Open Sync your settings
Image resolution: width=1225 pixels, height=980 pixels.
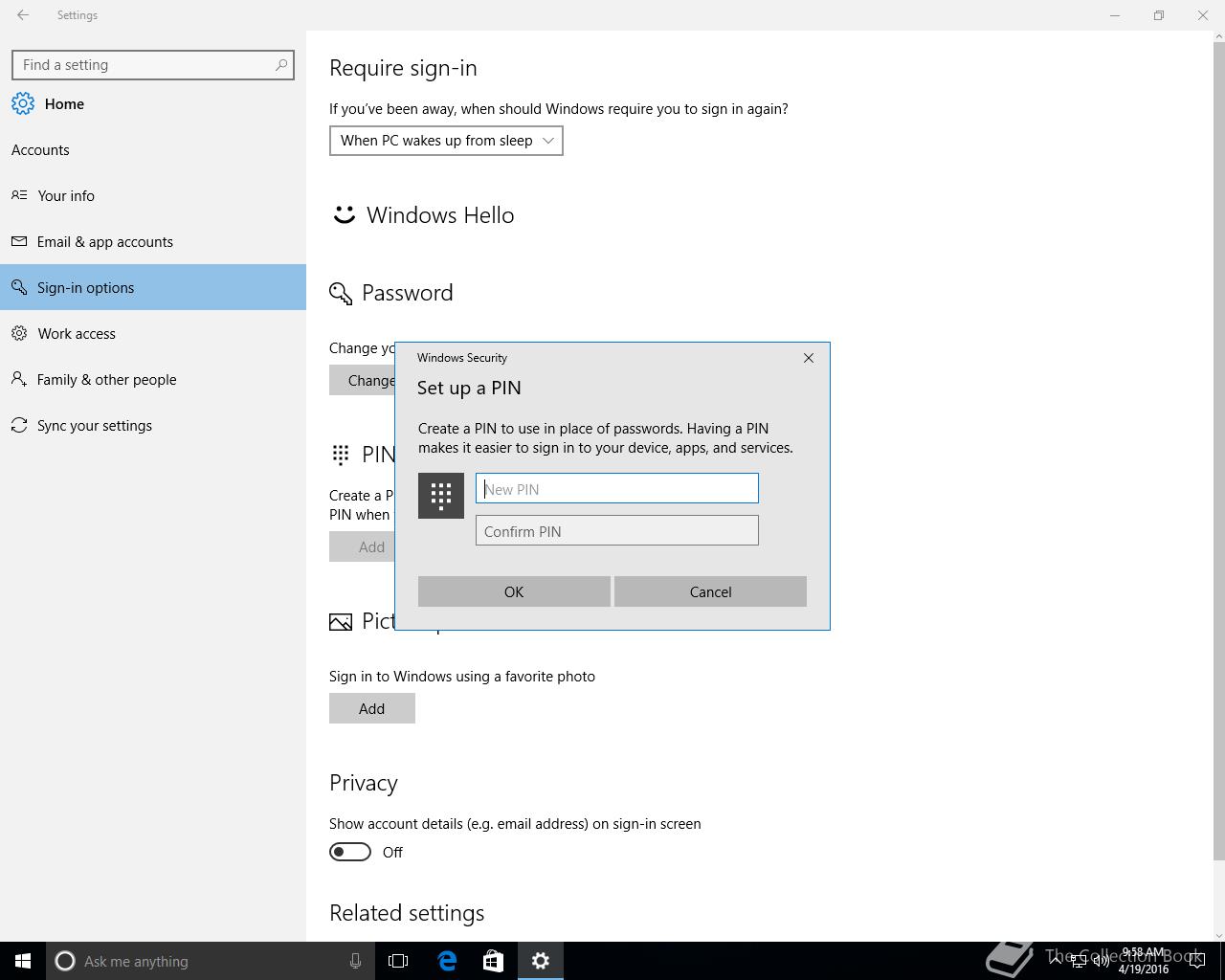point(153,425)
